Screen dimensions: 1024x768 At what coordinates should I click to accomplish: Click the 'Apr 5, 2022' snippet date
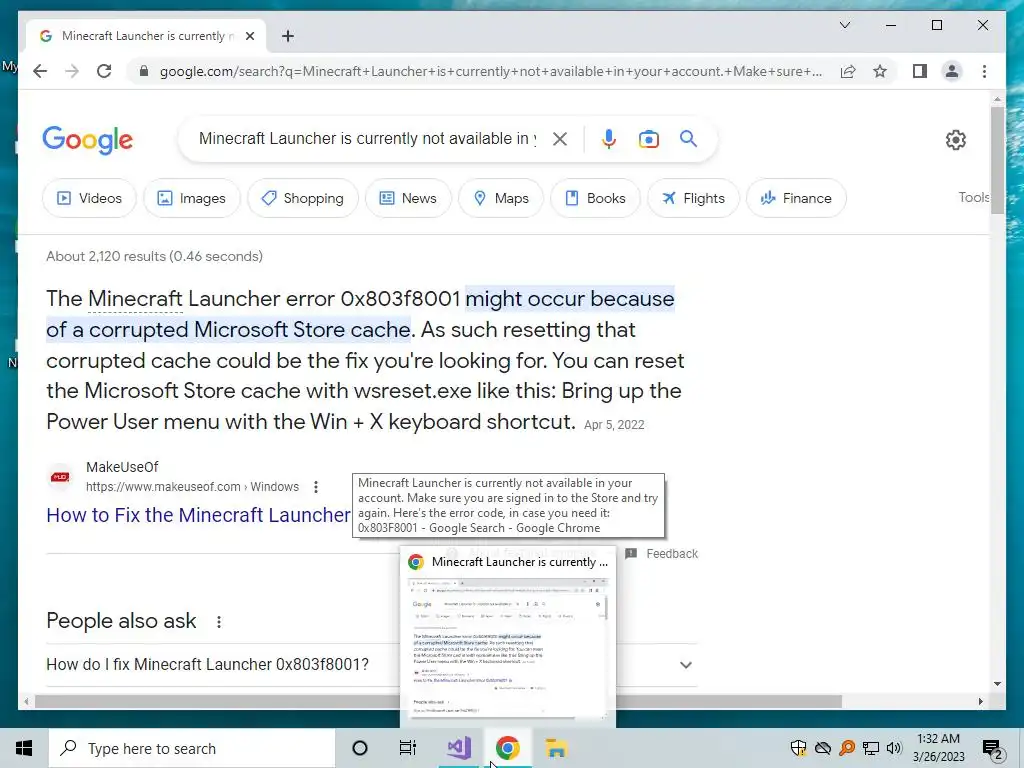614,424
